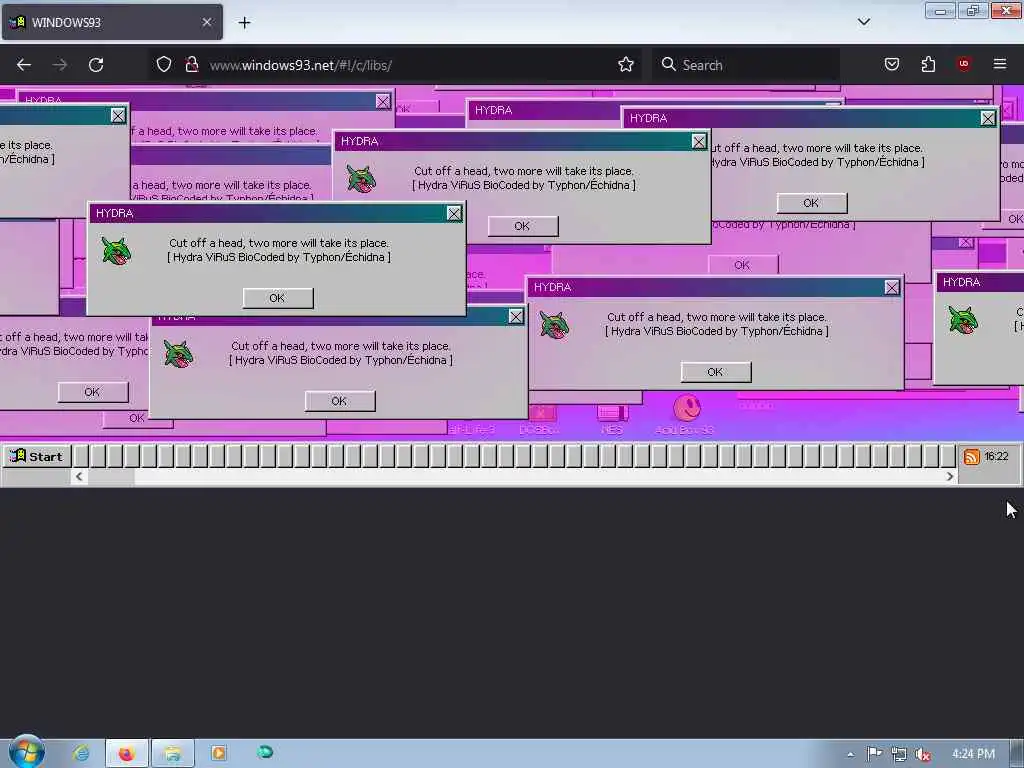Click the Windows93 Start button
The image size is (1024, 768).
[x=37, y=456]
